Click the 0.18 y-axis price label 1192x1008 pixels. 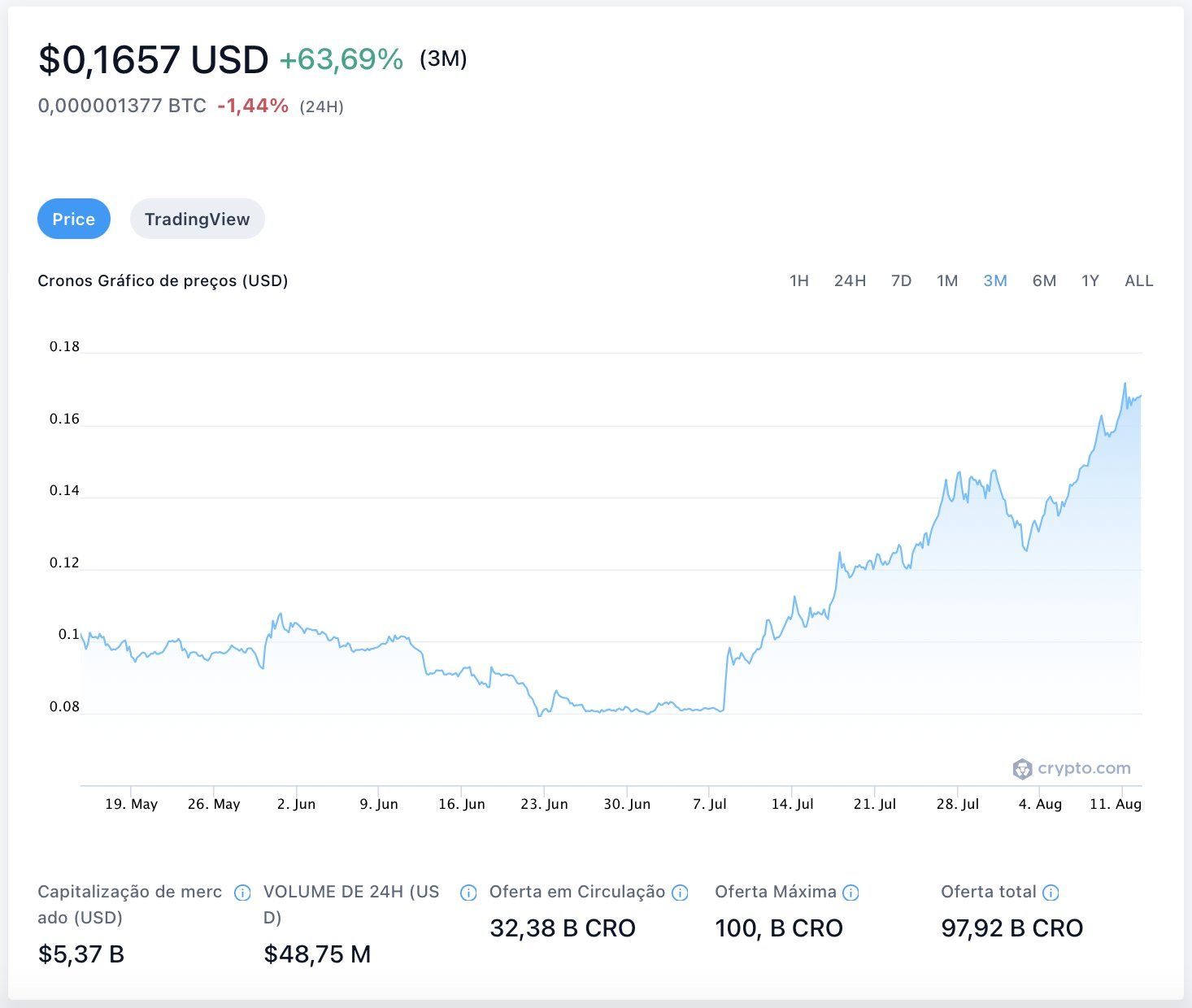(x=64, y=346)
